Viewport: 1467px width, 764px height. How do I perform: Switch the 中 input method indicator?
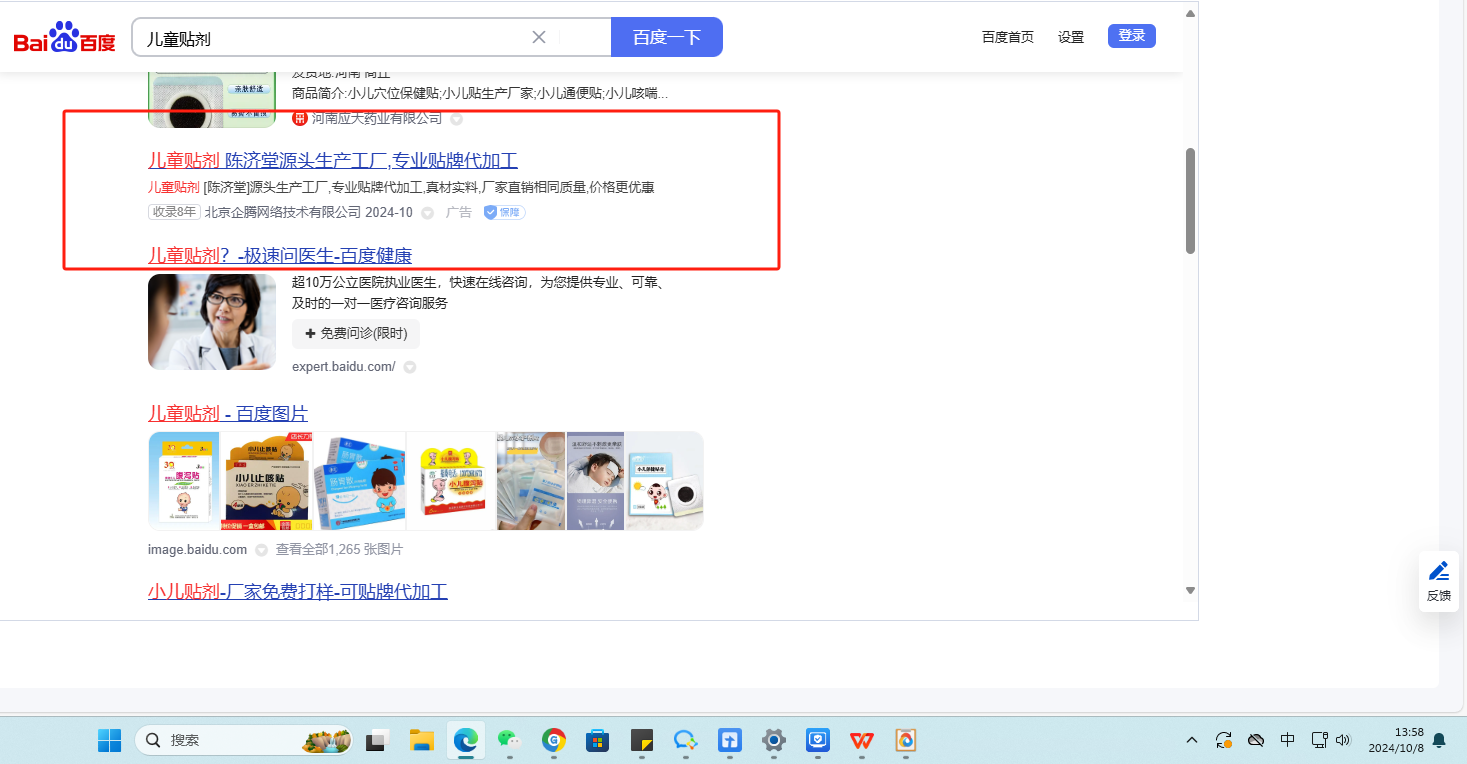[1288, 741]
